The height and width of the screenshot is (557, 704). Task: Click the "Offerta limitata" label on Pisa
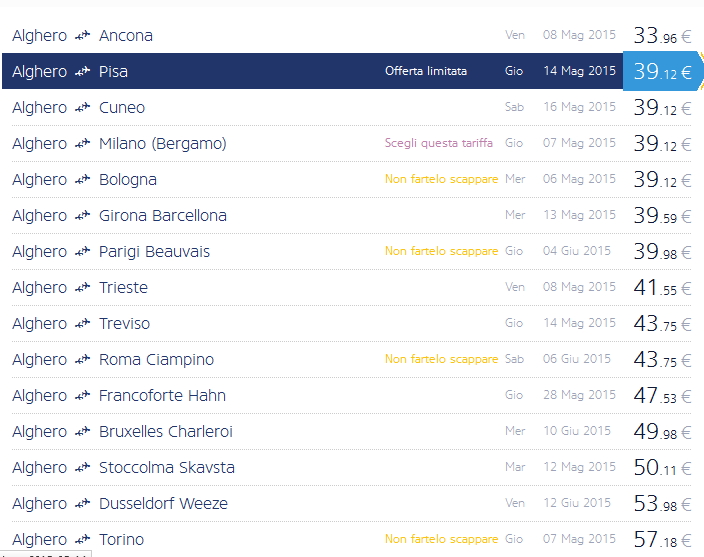point(426,71)
